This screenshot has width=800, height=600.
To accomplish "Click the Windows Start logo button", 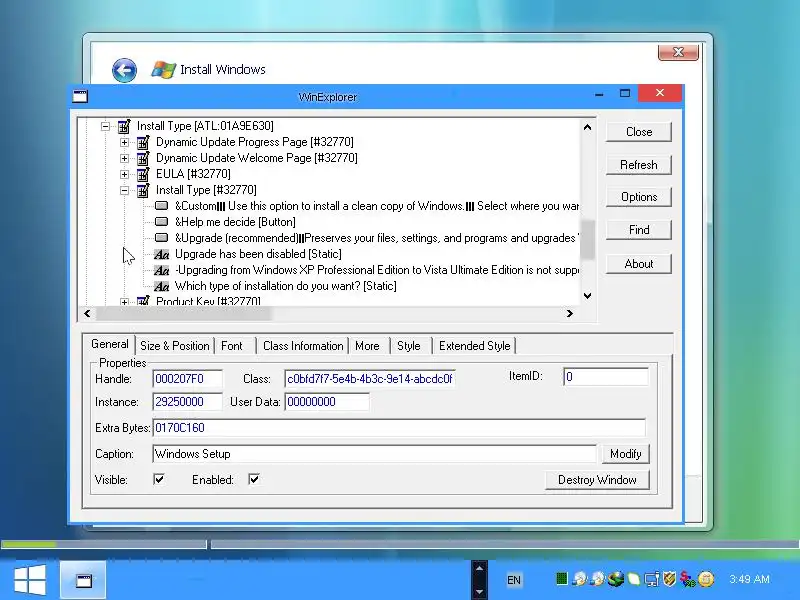I will pyautogui.click(x=30, y=580).
